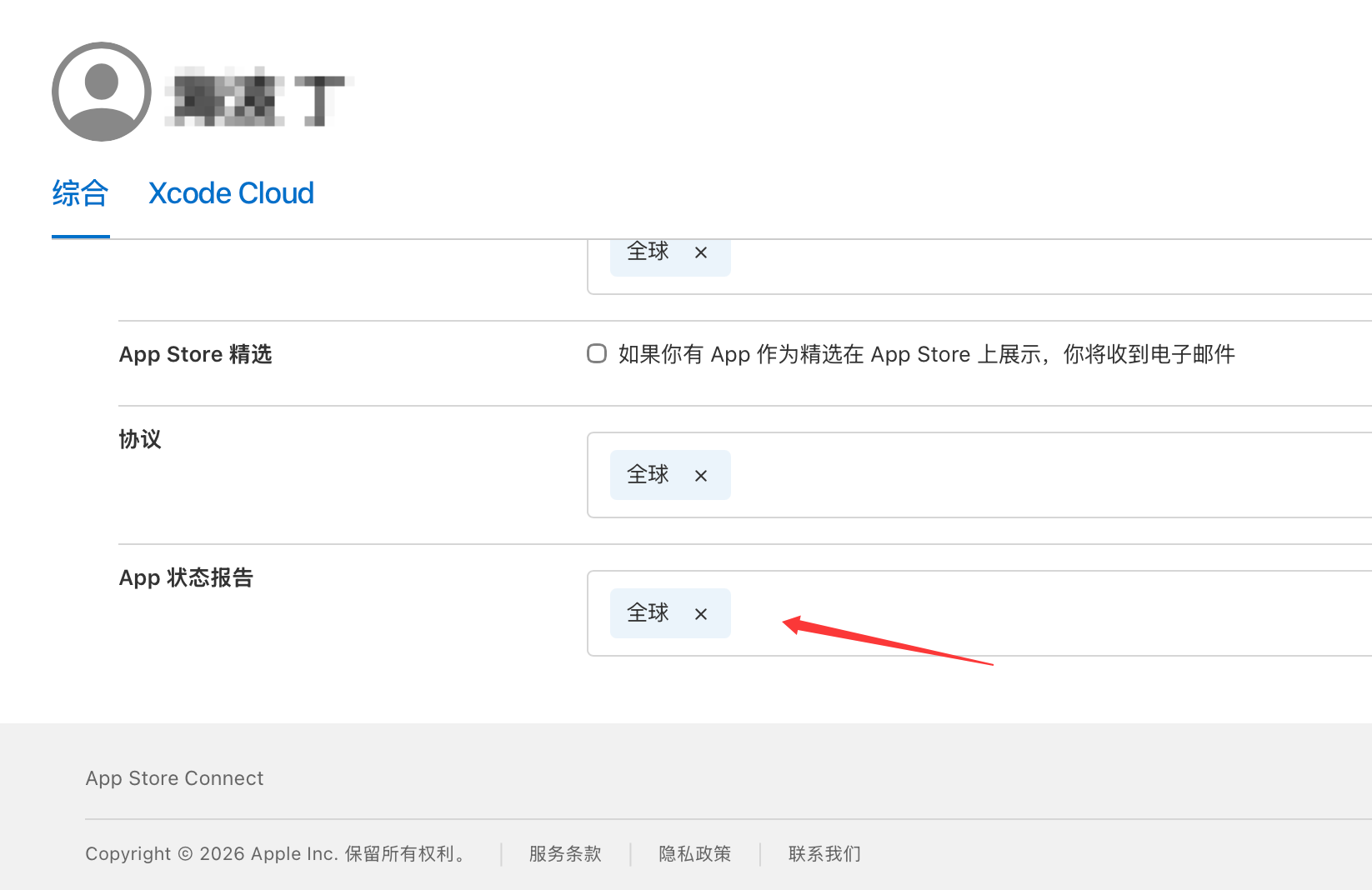
Task: Click the 协议 row label
Action: (140, 439)
